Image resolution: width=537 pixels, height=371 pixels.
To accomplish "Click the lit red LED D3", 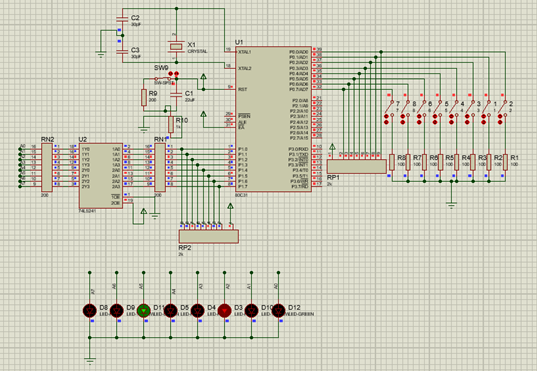I will [224, 310].
